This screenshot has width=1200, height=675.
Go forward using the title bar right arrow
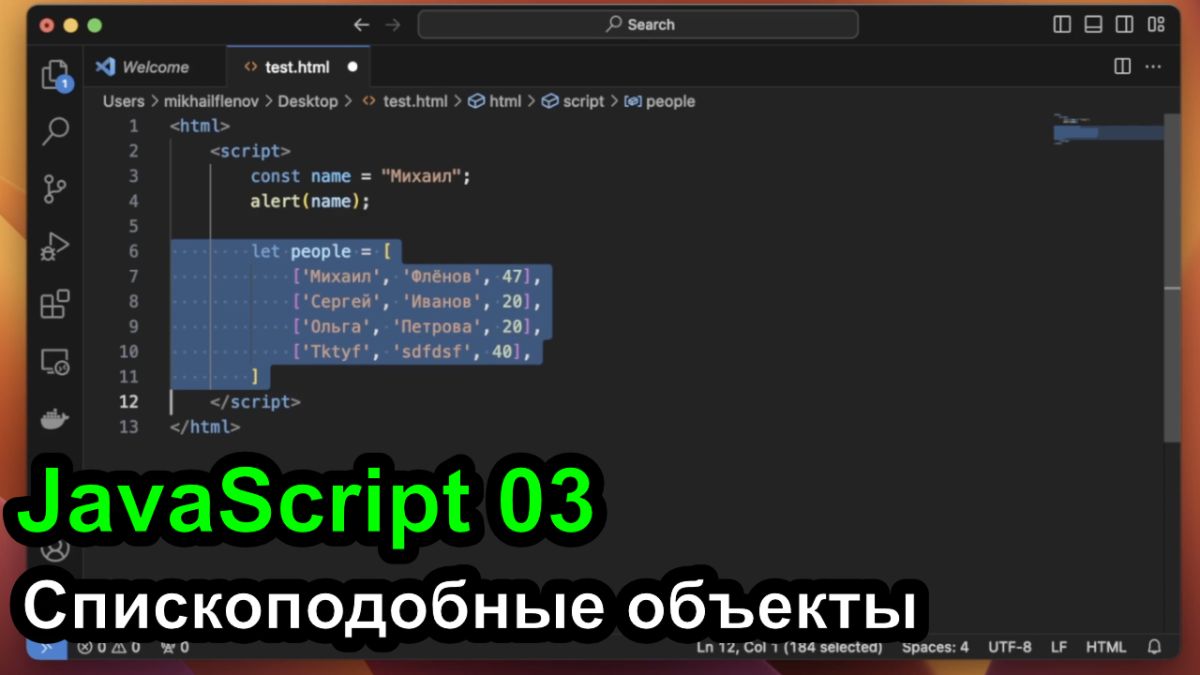[x=393, y=24]
